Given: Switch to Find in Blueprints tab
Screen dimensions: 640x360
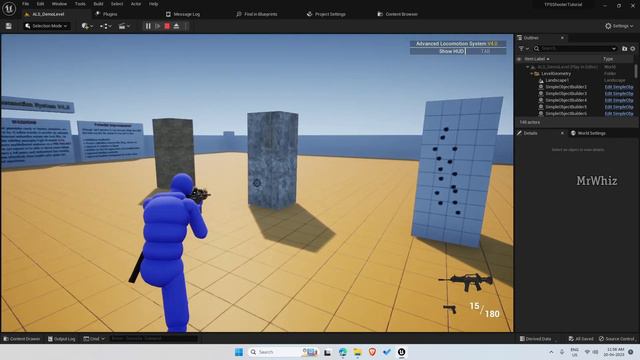Looking at the screenshot, I should [x=257, y=14].
